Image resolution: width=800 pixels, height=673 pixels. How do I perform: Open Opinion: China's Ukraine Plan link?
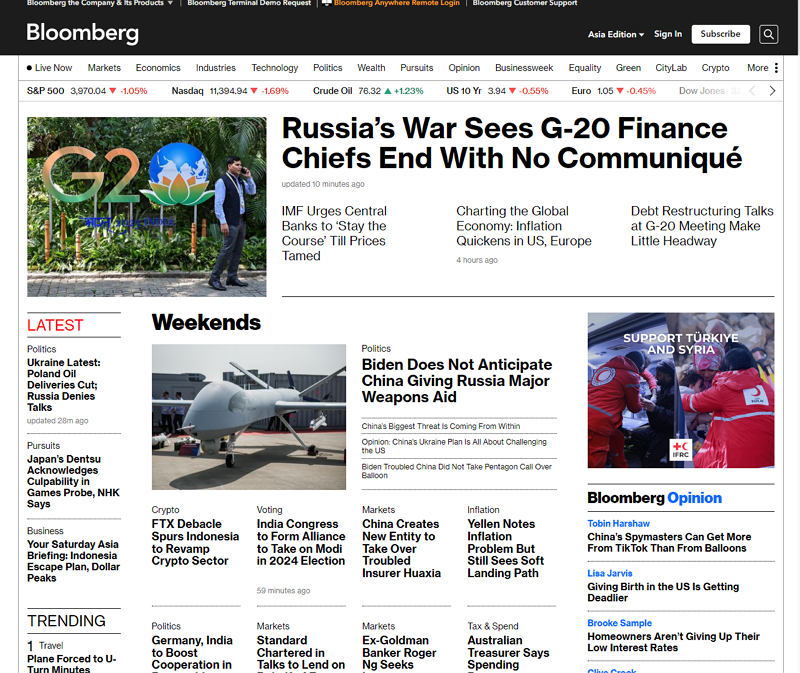point(454,446)
